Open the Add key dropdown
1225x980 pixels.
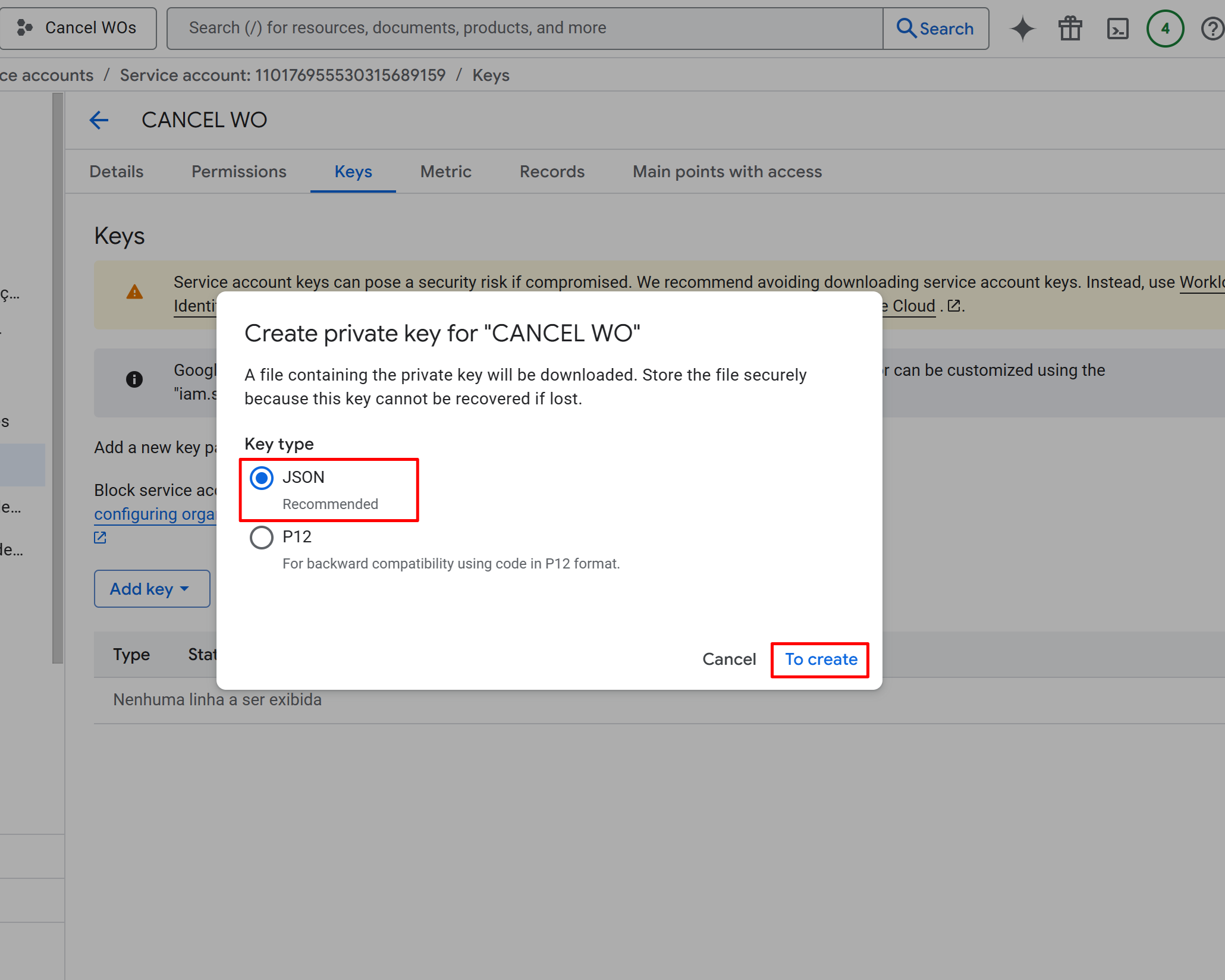[152, 589]
